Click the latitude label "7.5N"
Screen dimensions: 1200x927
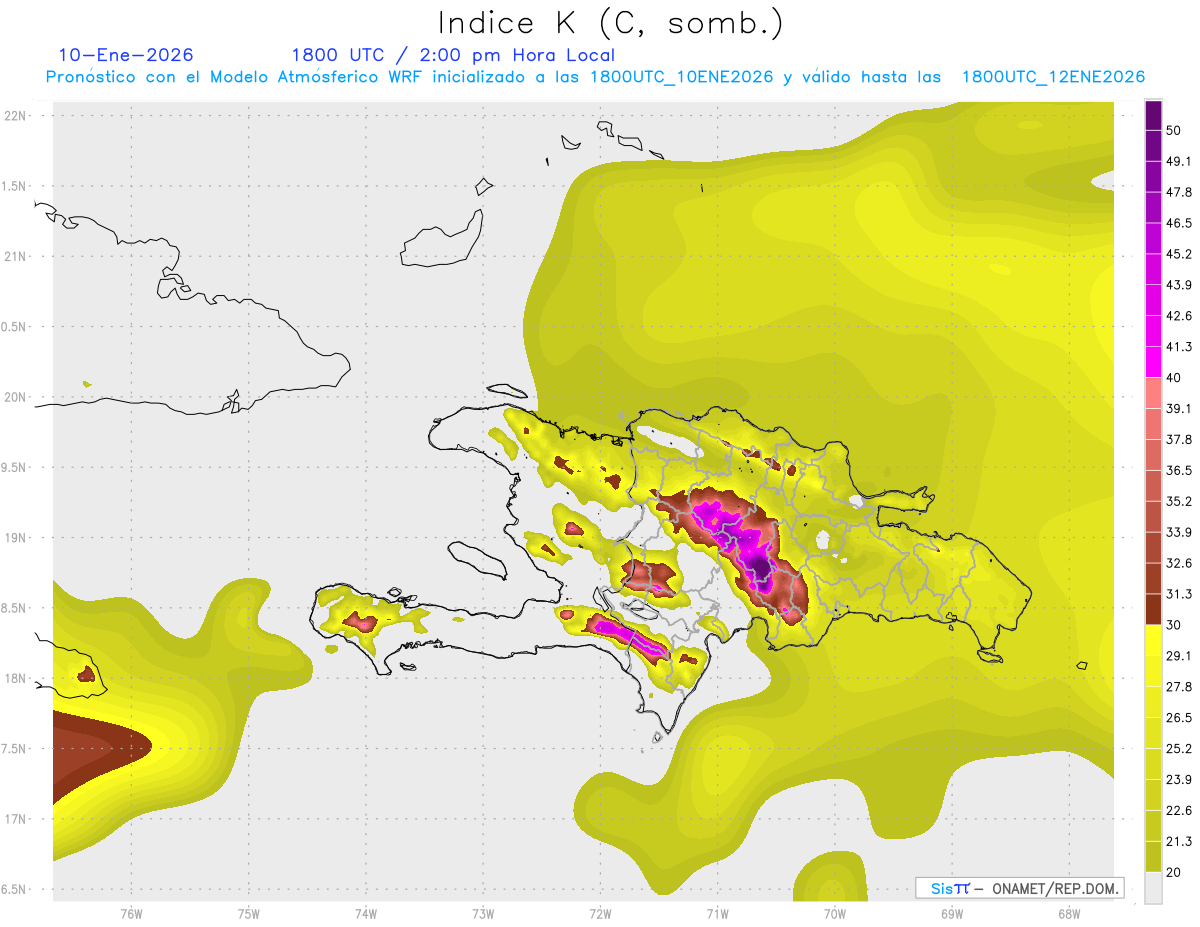14,749
